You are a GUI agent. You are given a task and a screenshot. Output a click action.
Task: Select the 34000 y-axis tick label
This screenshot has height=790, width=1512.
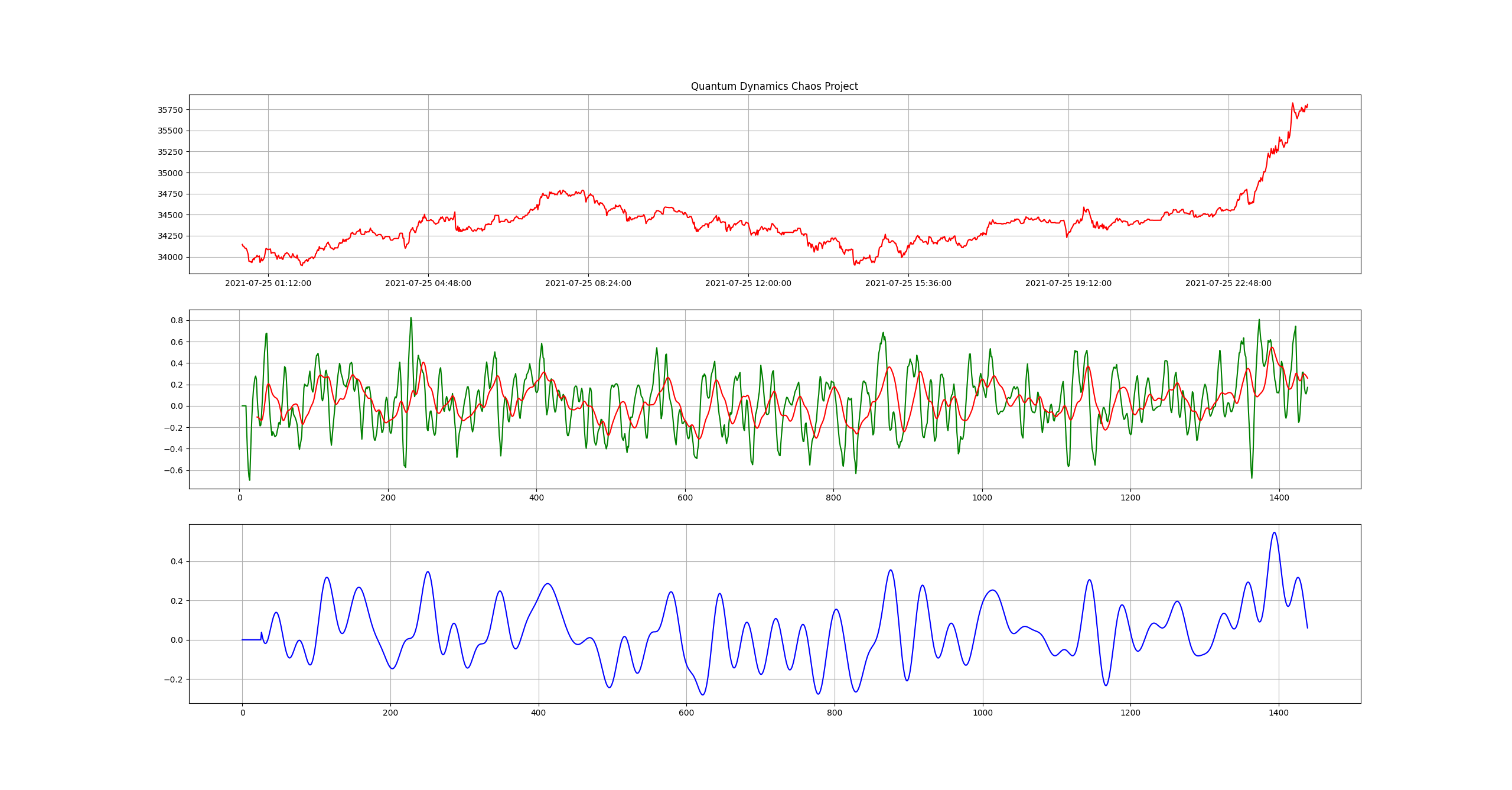170,257
